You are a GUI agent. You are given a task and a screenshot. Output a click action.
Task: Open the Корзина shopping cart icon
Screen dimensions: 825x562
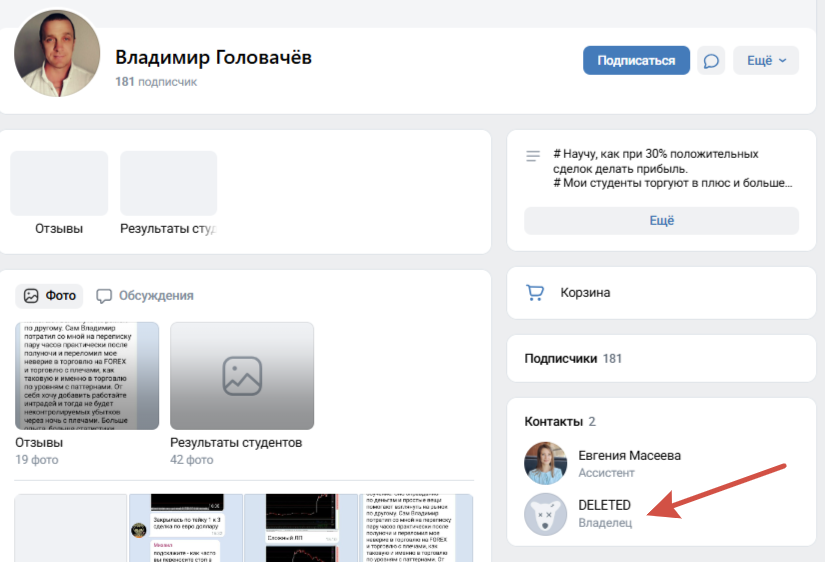point(535,293)
